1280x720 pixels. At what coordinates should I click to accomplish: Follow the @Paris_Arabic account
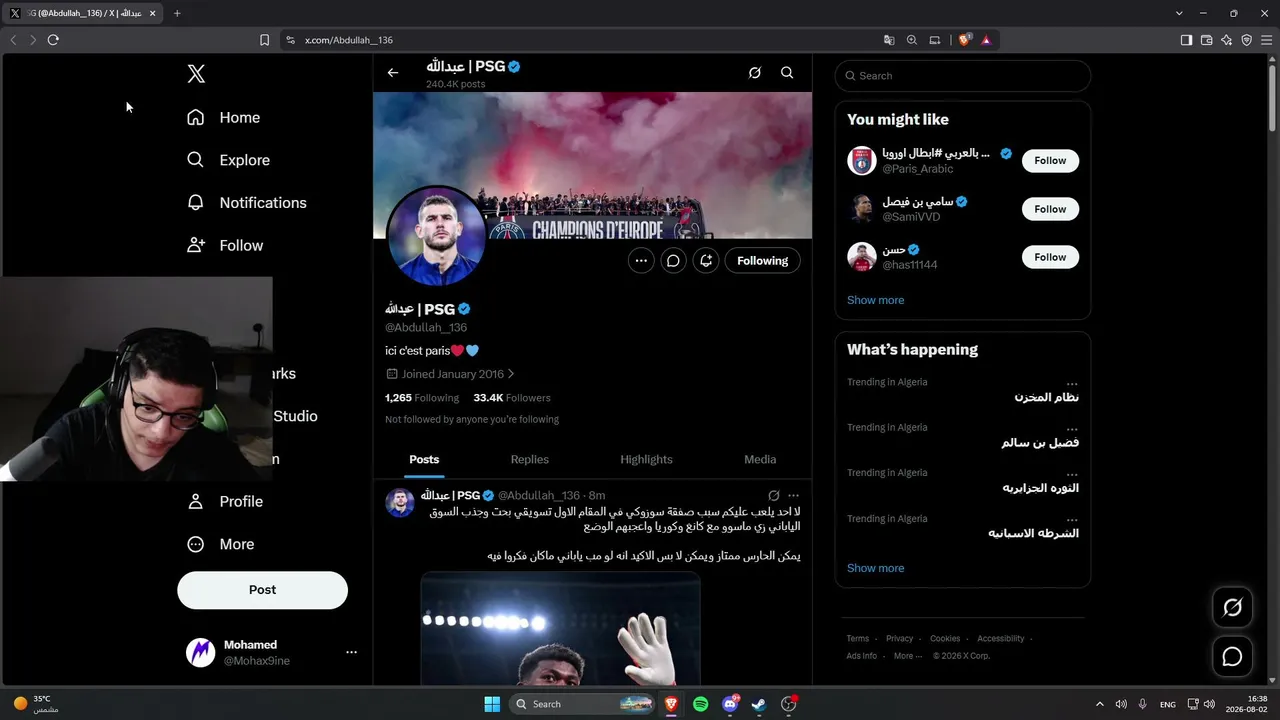click(x=1050, y=161)
